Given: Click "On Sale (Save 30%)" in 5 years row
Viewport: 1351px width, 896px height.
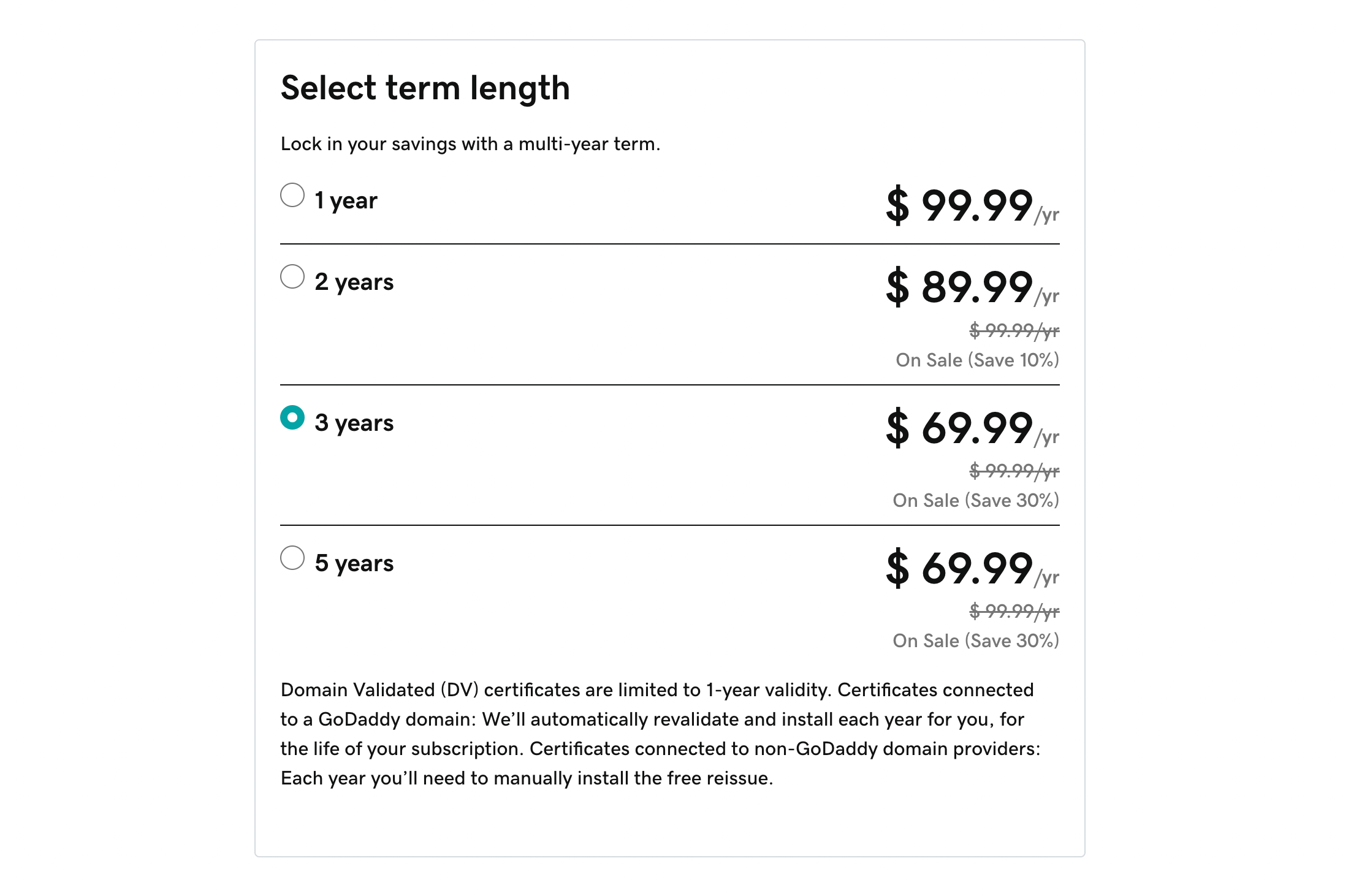Looking at the screenshot, I should tap(976, 640).
